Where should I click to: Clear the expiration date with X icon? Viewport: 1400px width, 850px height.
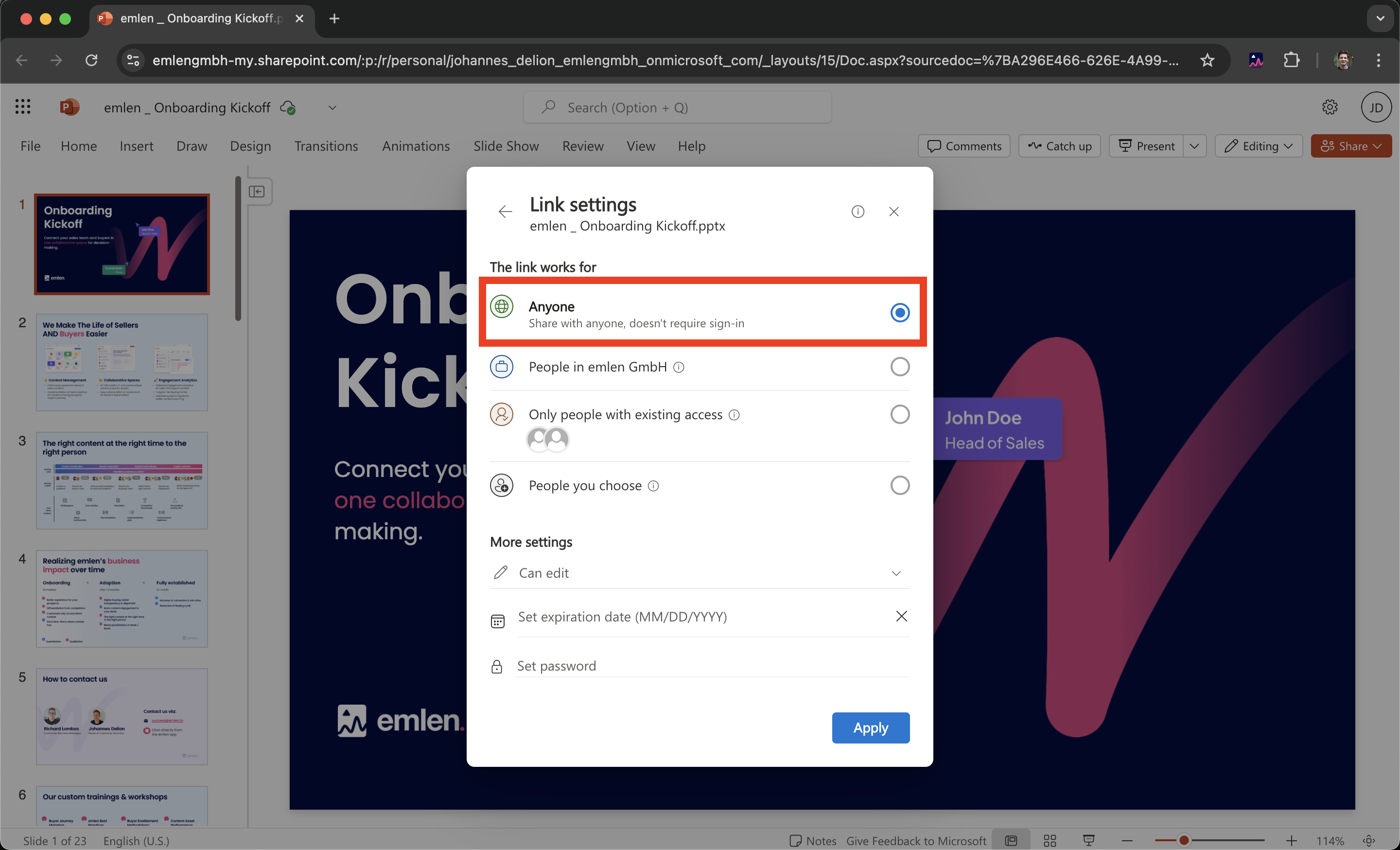click(x=901, y=616)
